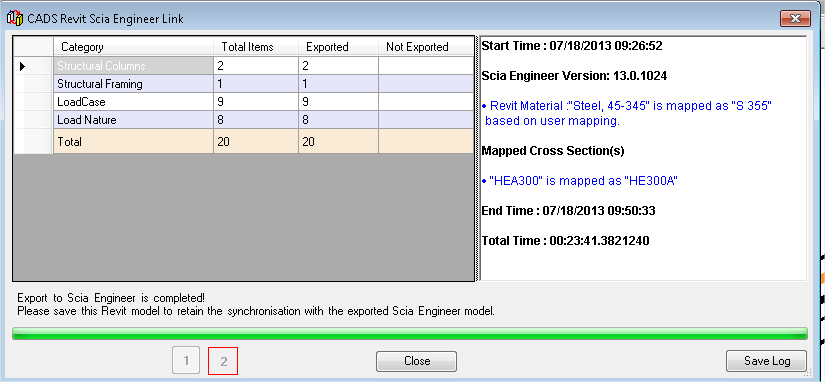This screenshot has width=825, height=382.
Task: Select the LoadCase category cell
Action: (134, 102)
